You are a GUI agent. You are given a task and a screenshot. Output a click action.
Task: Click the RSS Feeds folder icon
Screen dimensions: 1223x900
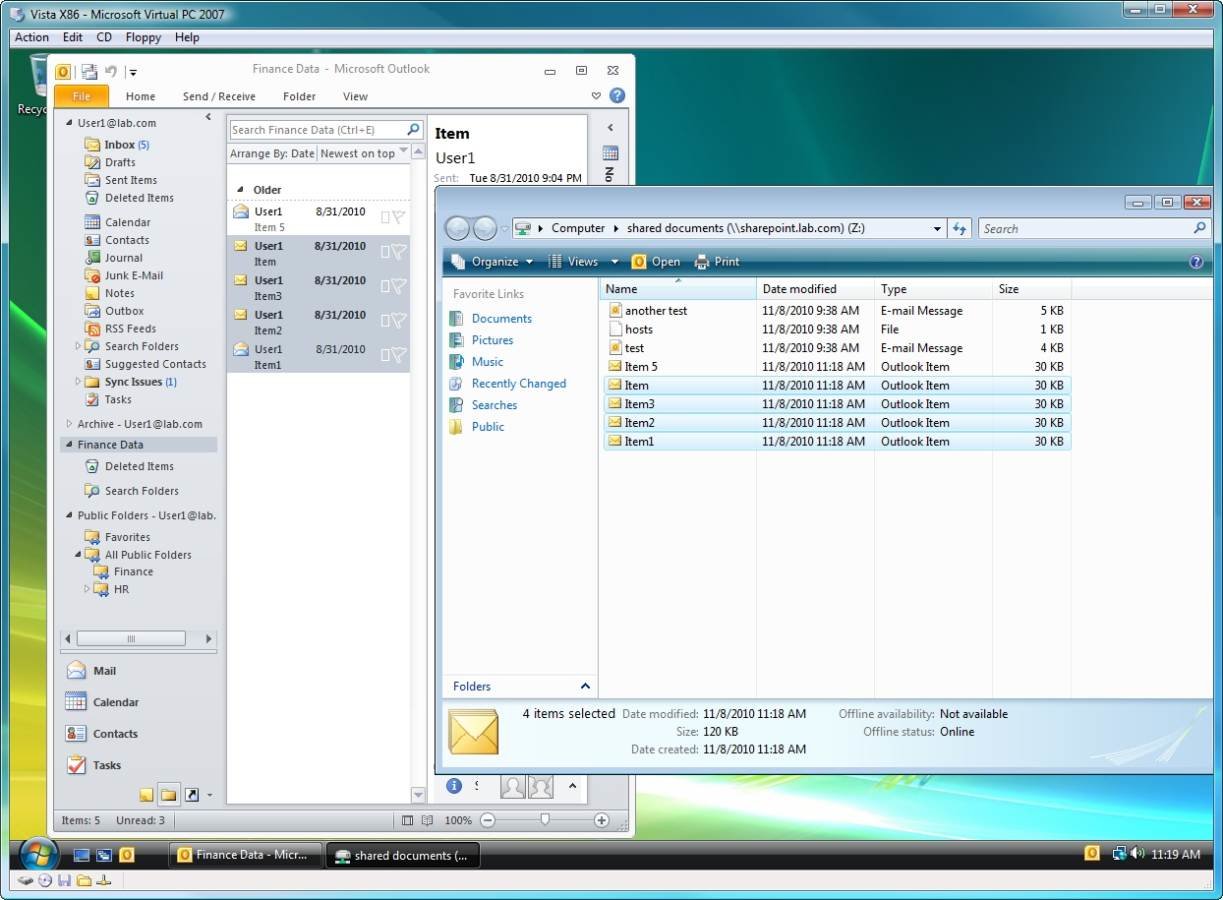tap(92, 329)
